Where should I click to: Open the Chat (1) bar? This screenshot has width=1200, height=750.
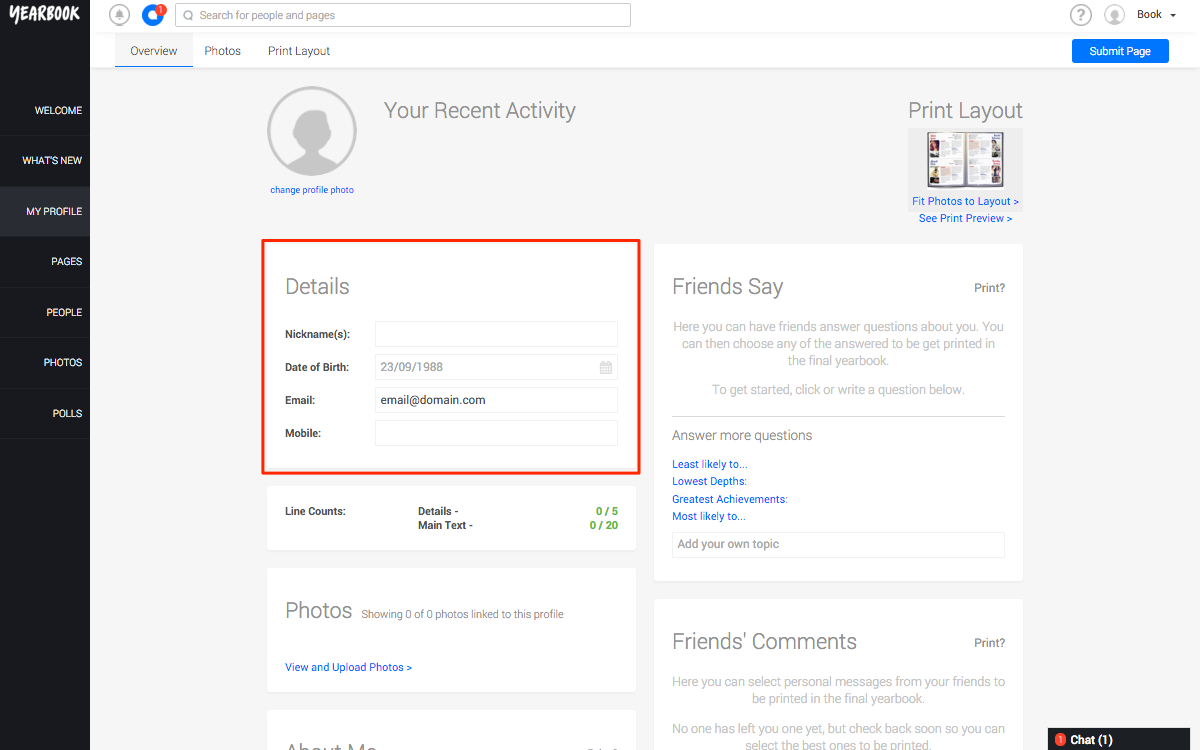1118,739
